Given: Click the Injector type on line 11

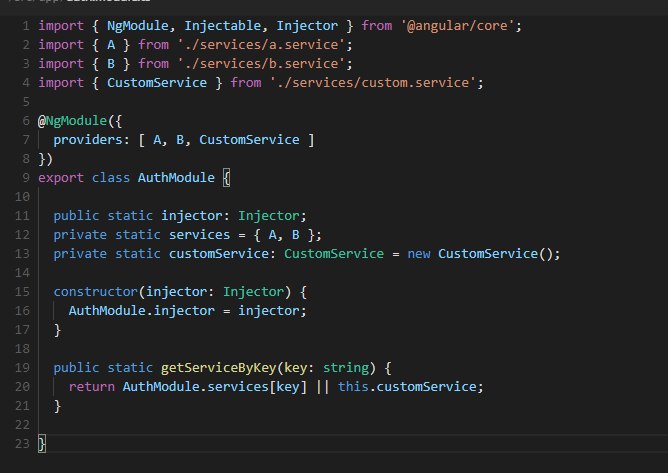Looking at the screenshot, I should point(269,216).
